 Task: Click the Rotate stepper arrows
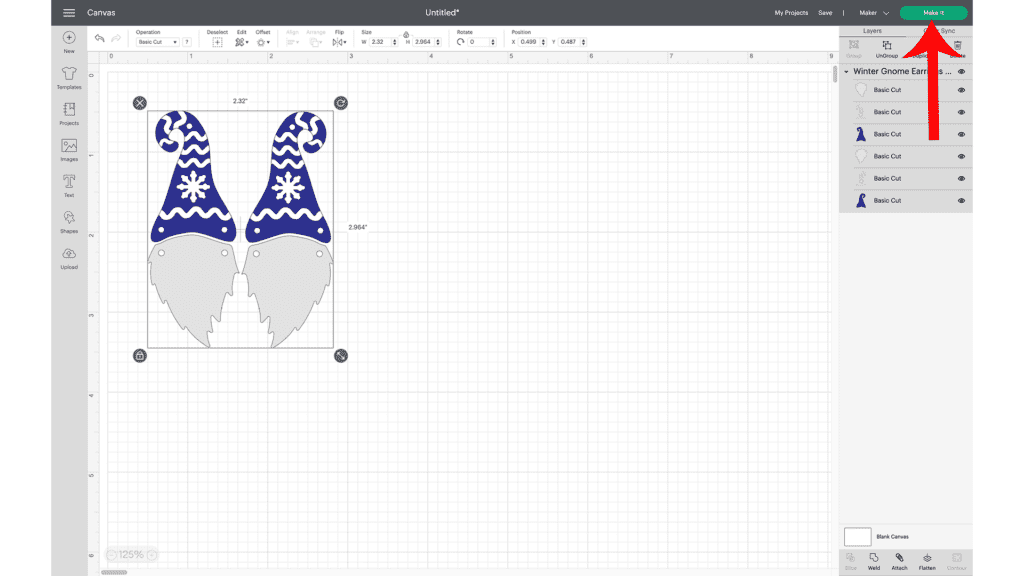(x=492, y=42)
